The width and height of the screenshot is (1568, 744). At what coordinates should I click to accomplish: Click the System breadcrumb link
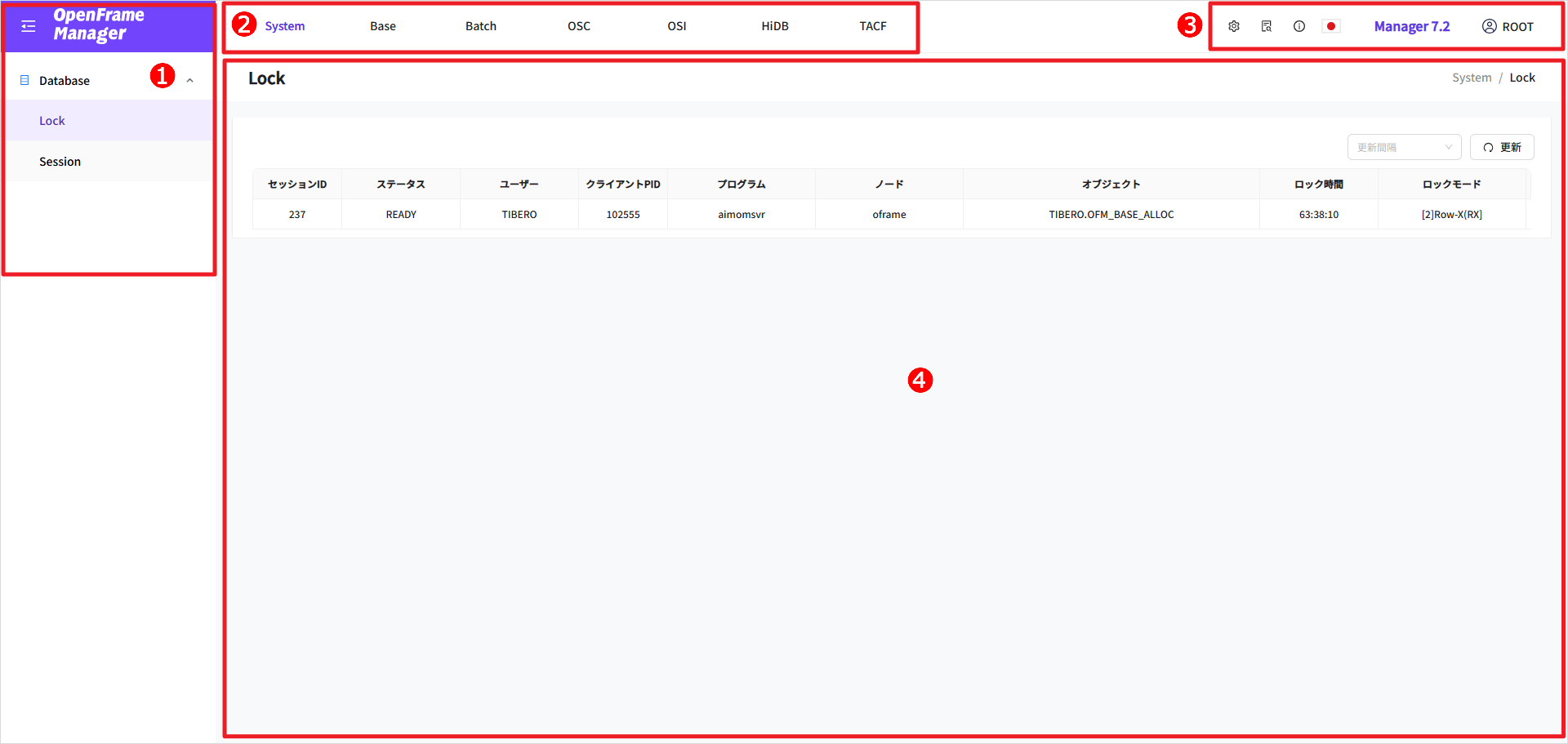pos(1472,78)
